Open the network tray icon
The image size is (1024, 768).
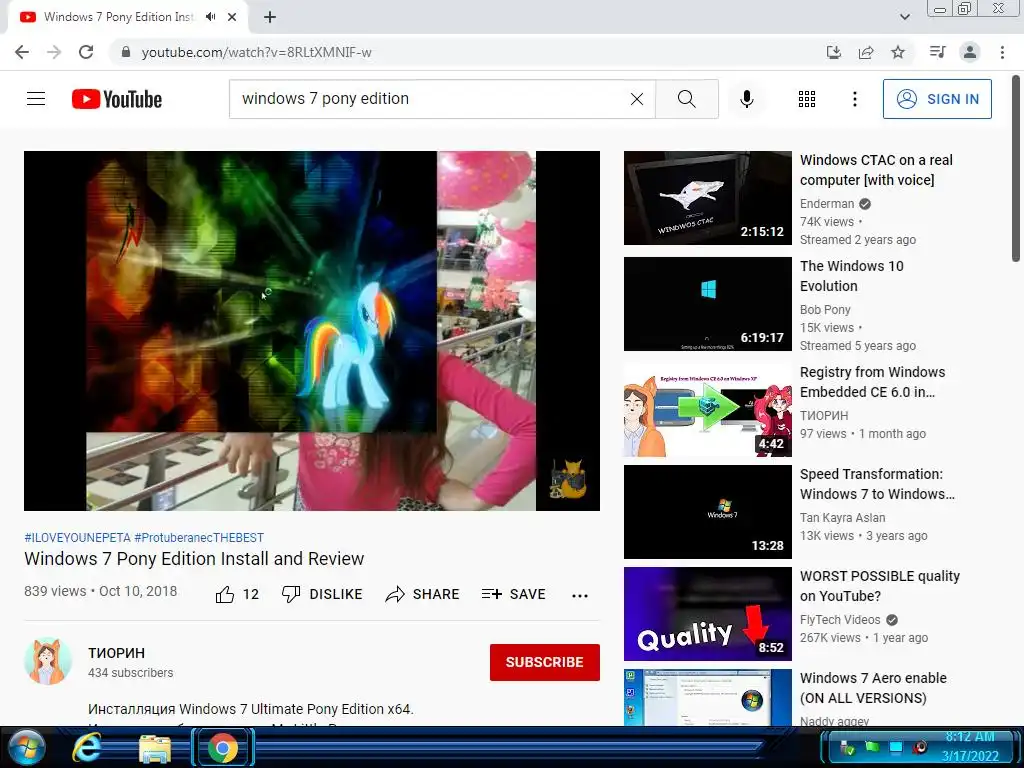896,746
